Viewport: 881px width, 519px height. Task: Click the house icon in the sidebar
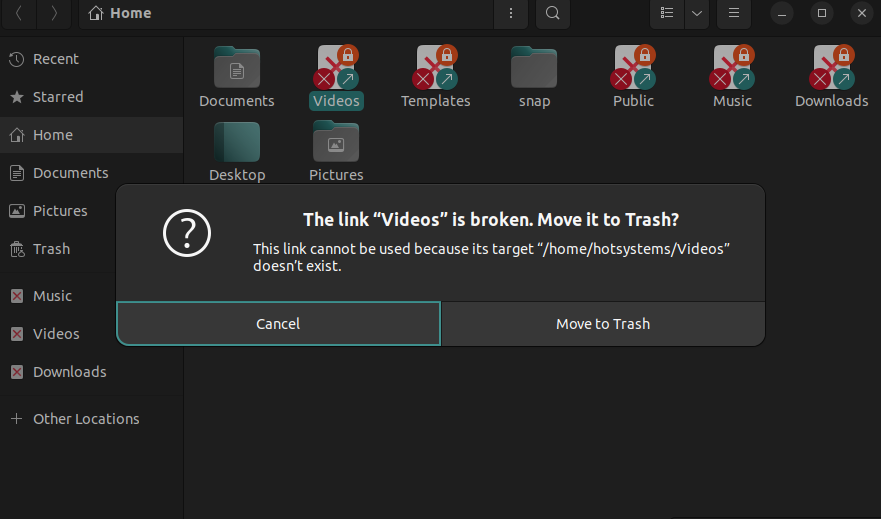[17, 135]
